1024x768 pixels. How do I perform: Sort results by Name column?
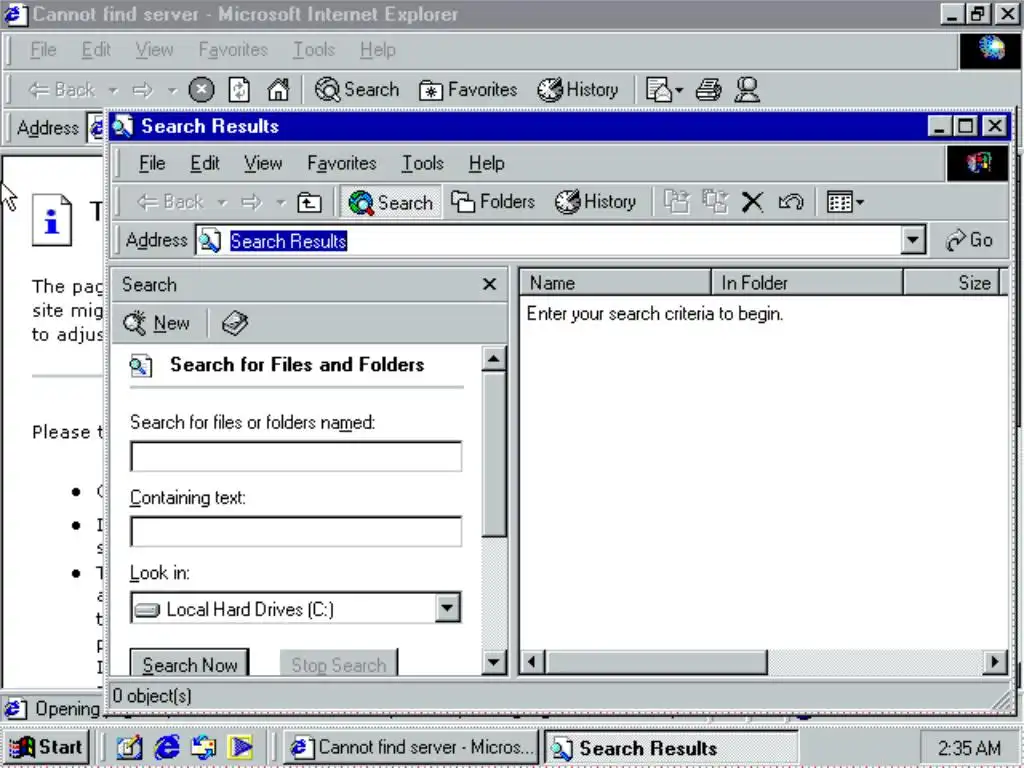(x=615, y=283)
